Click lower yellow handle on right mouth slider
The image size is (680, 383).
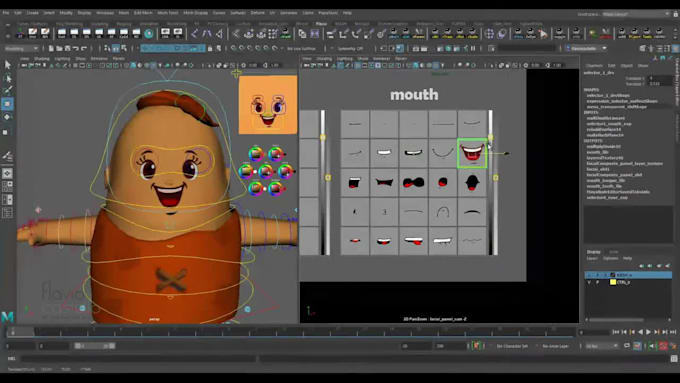pos(495,177)
